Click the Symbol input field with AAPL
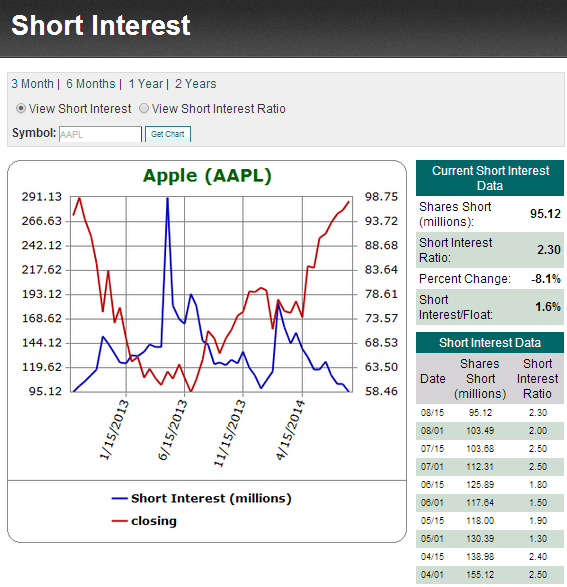The height and width of the screenshot is (587, 567). 100,134
